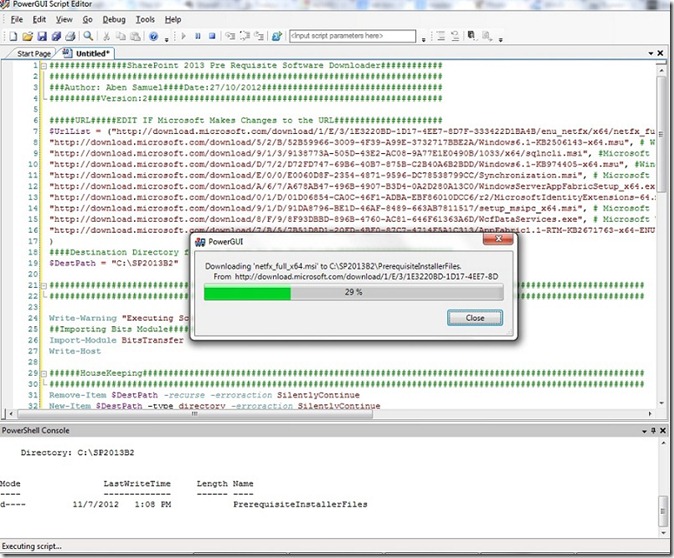Click the greyed-out last toolbar icon
Image resolution: width=674 pixels, height=558 pixels.
(487, 36)
